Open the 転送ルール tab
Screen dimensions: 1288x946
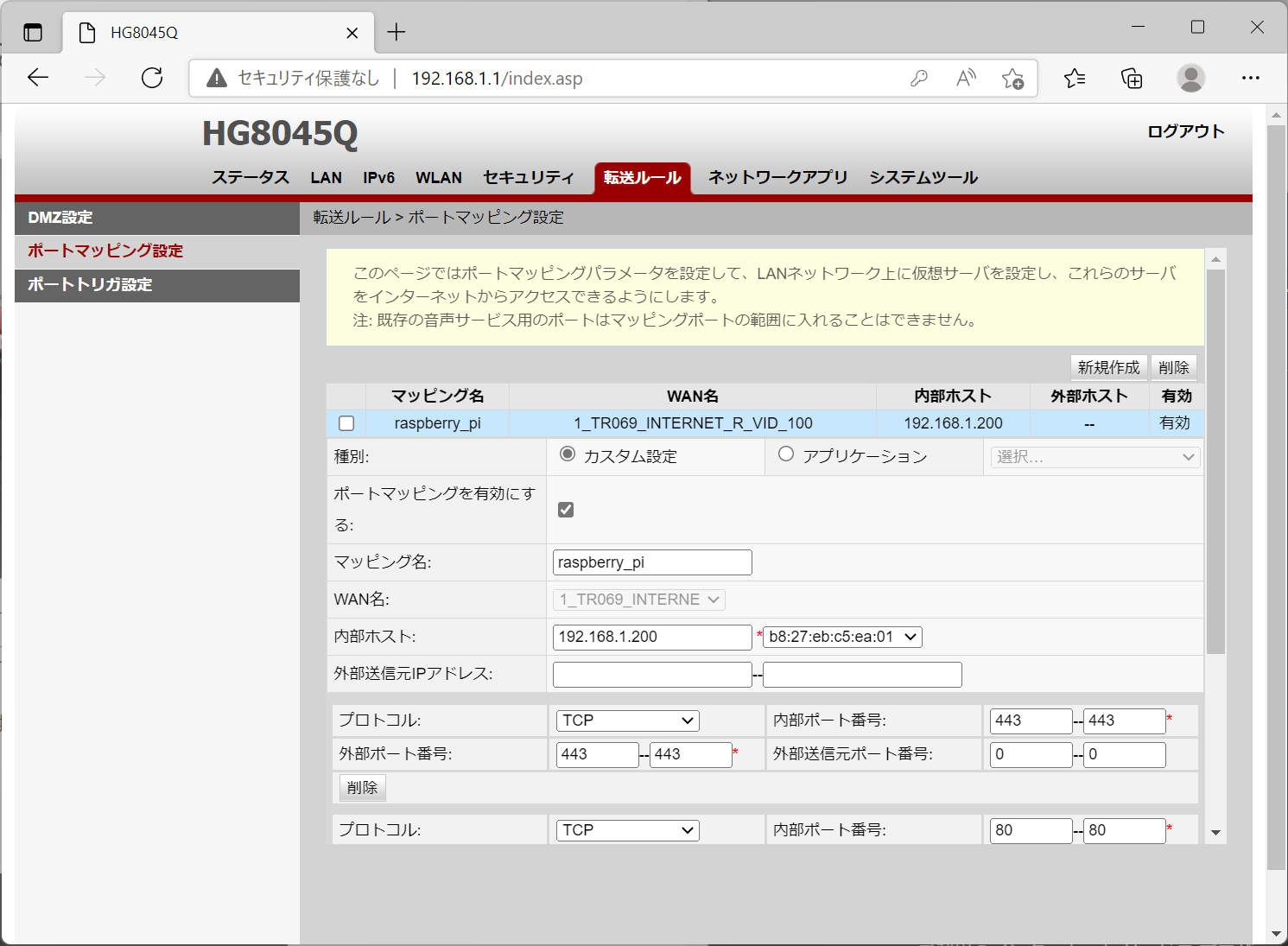pyautogui.click(x=643, y=178)
